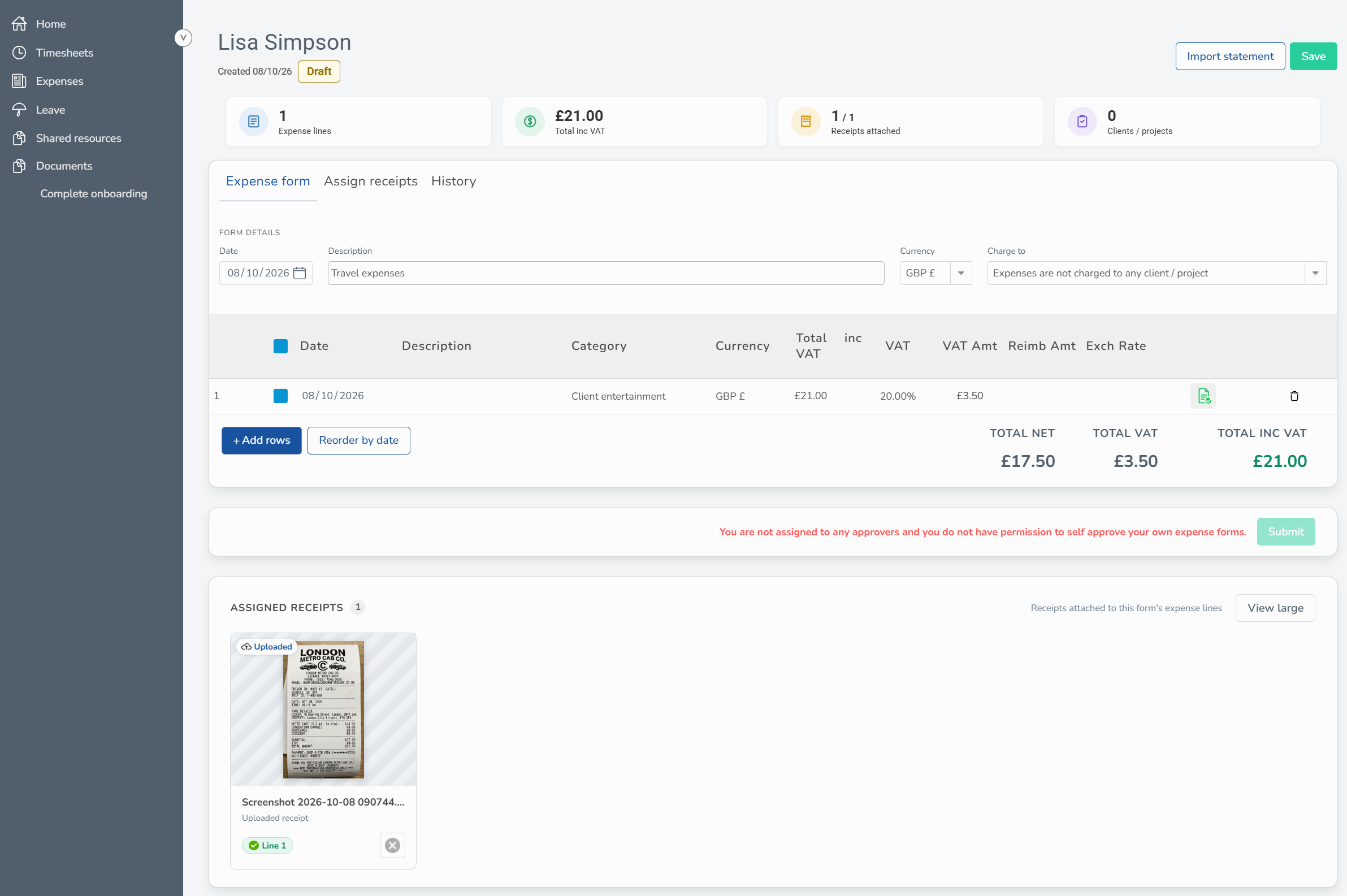Click the Screenshot 2026-10-08 090744 file name

pos(323,802)
